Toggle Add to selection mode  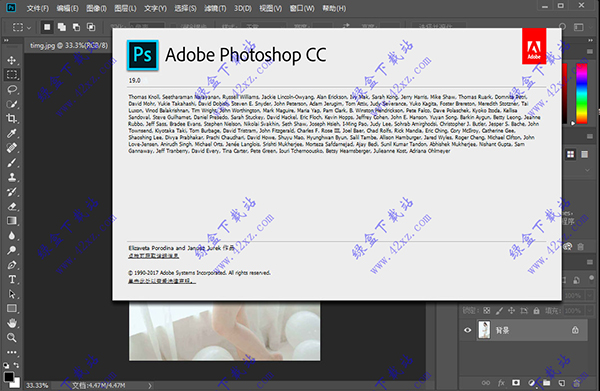62,27
